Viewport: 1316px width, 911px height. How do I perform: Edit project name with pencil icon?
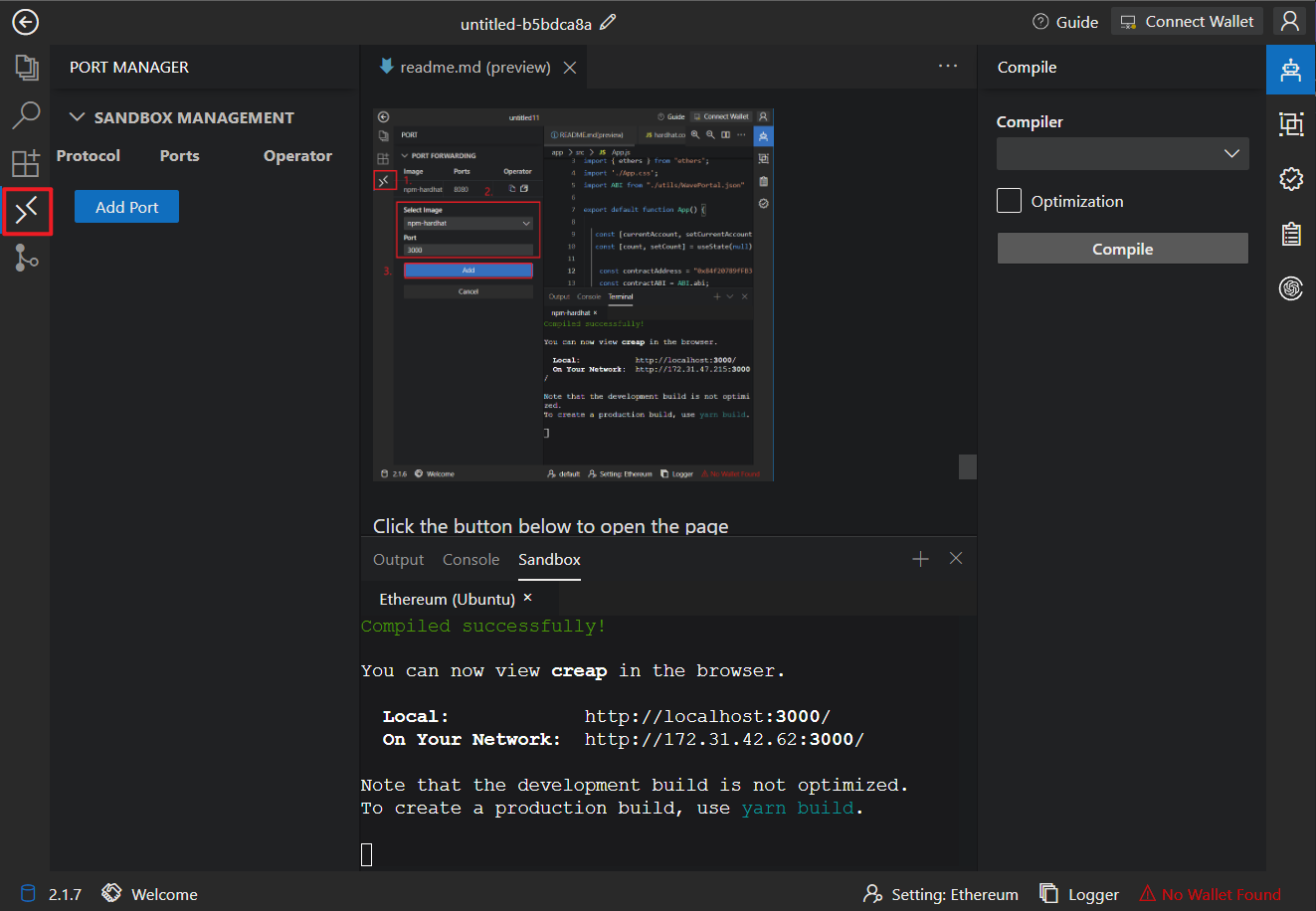[608, 22]
